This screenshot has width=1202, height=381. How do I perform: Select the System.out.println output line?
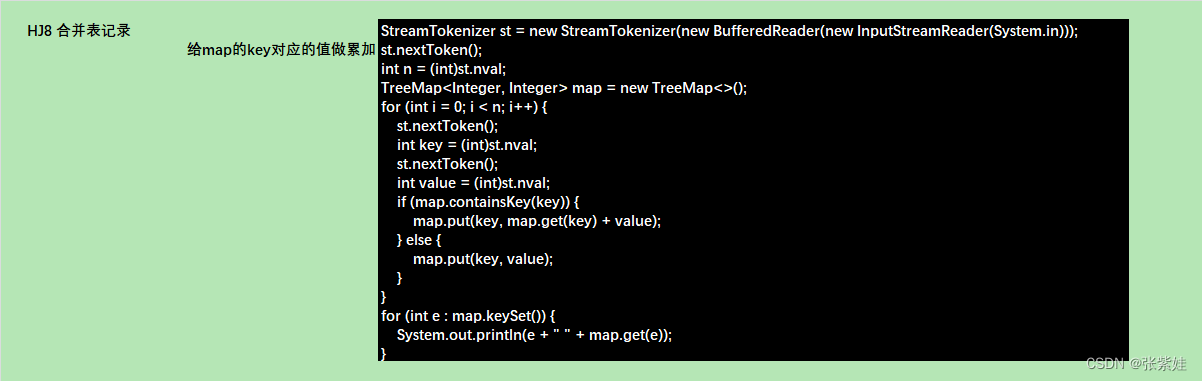(534, 334)
